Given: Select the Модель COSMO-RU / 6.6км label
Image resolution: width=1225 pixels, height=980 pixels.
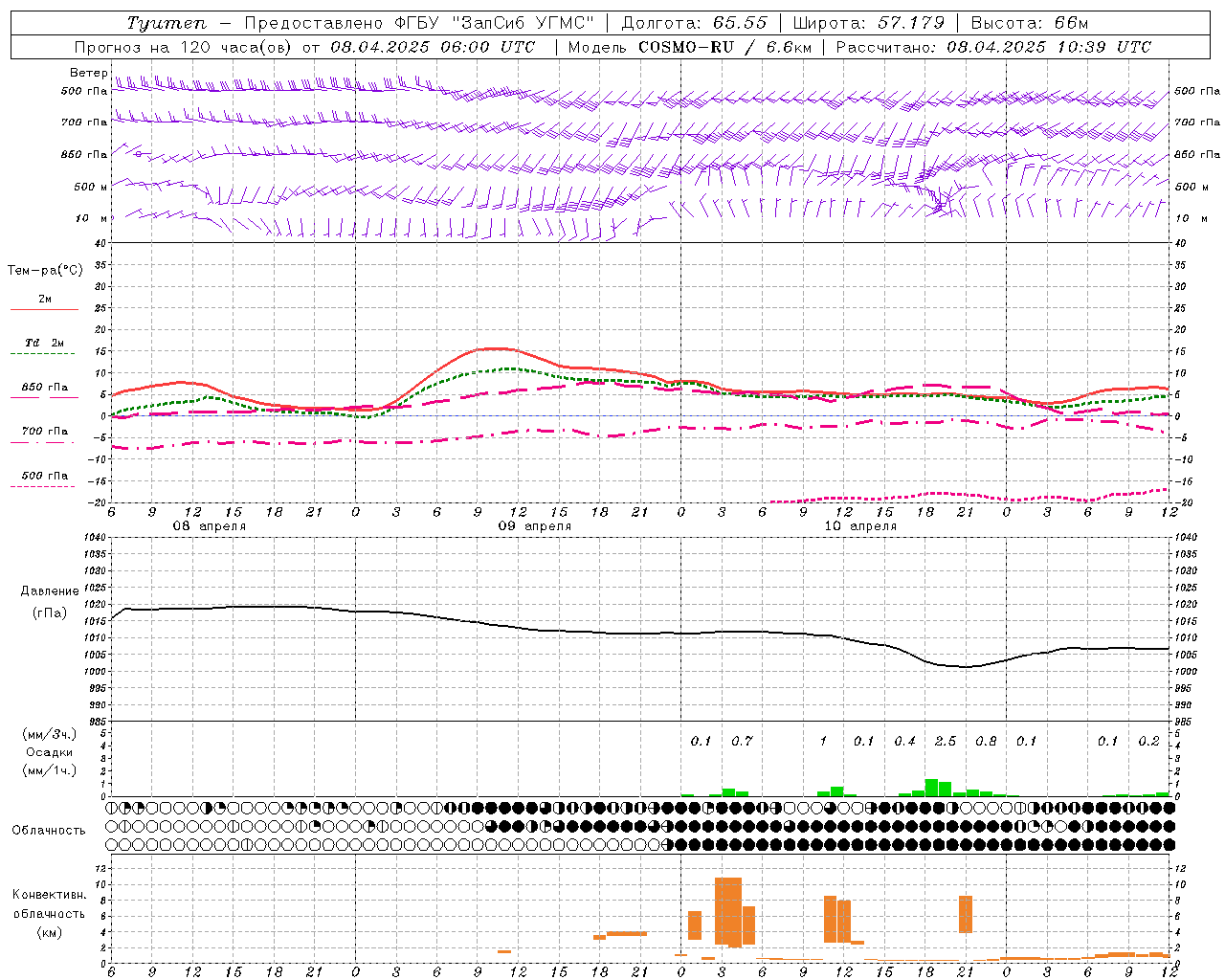Looking at the screenshot, I should 689,47.
